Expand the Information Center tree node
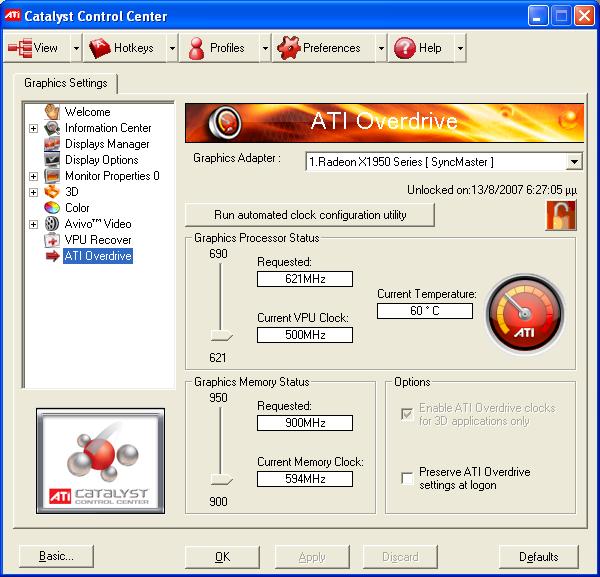600x577 pixels. [x=34, y=128]
